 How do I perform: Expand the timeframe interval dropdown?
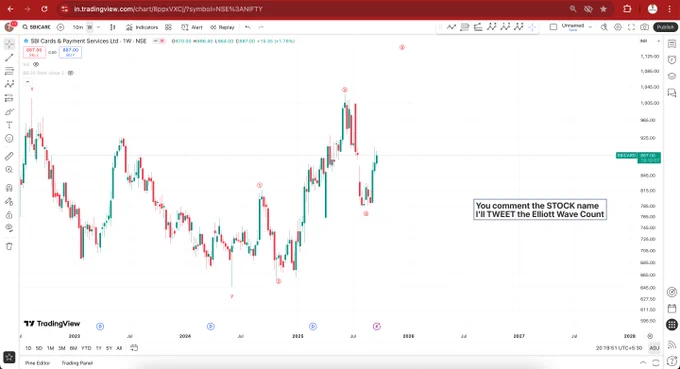pos(98,27)
